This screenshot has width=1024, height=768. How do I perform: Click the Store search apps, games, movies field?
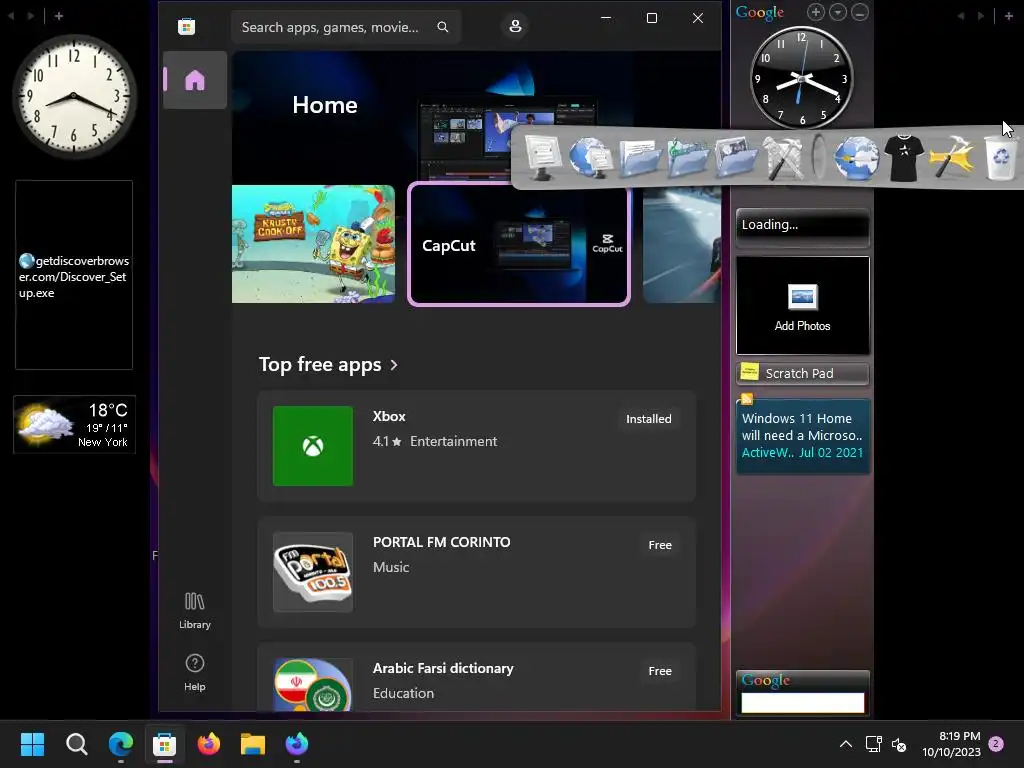coord(346,27)
